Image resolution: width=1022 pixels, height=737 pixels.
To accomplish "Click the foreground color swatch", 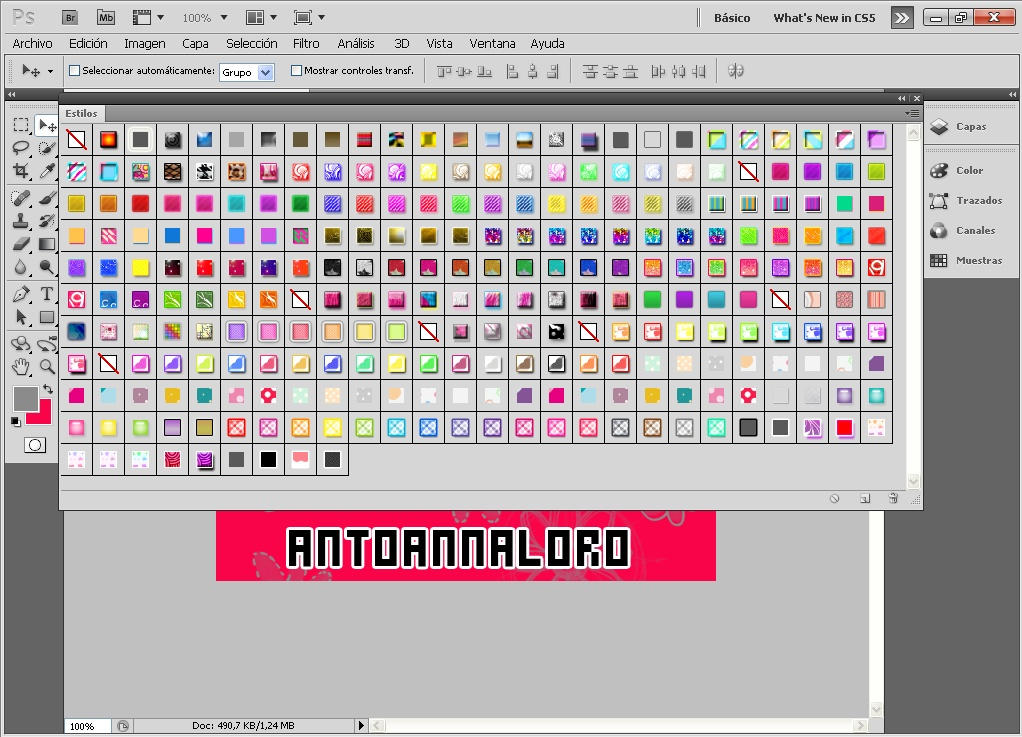I will (26, 398).
